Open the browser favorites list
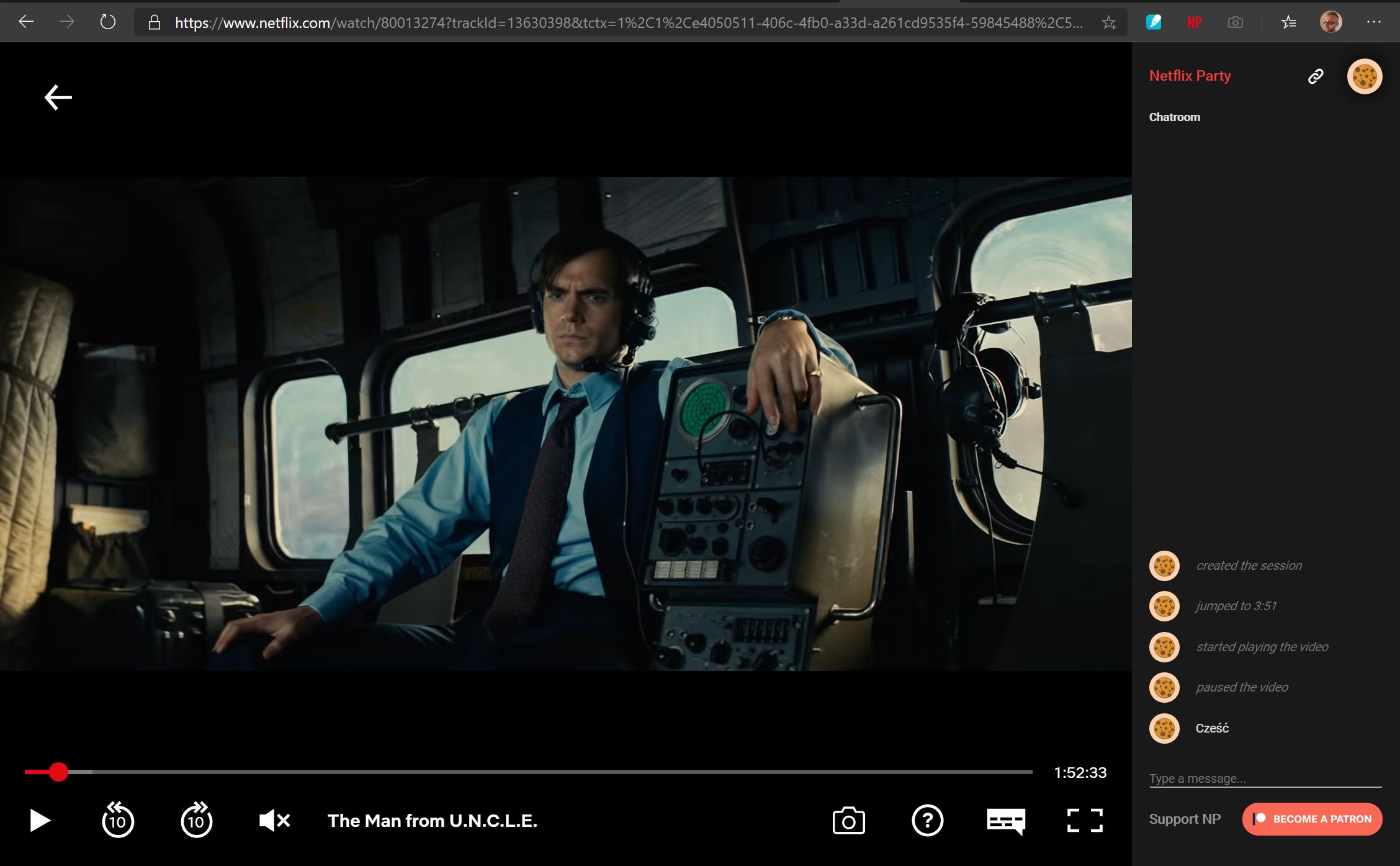The width and height of the screenshot is (1400, 866). [x=1288, y=23]
